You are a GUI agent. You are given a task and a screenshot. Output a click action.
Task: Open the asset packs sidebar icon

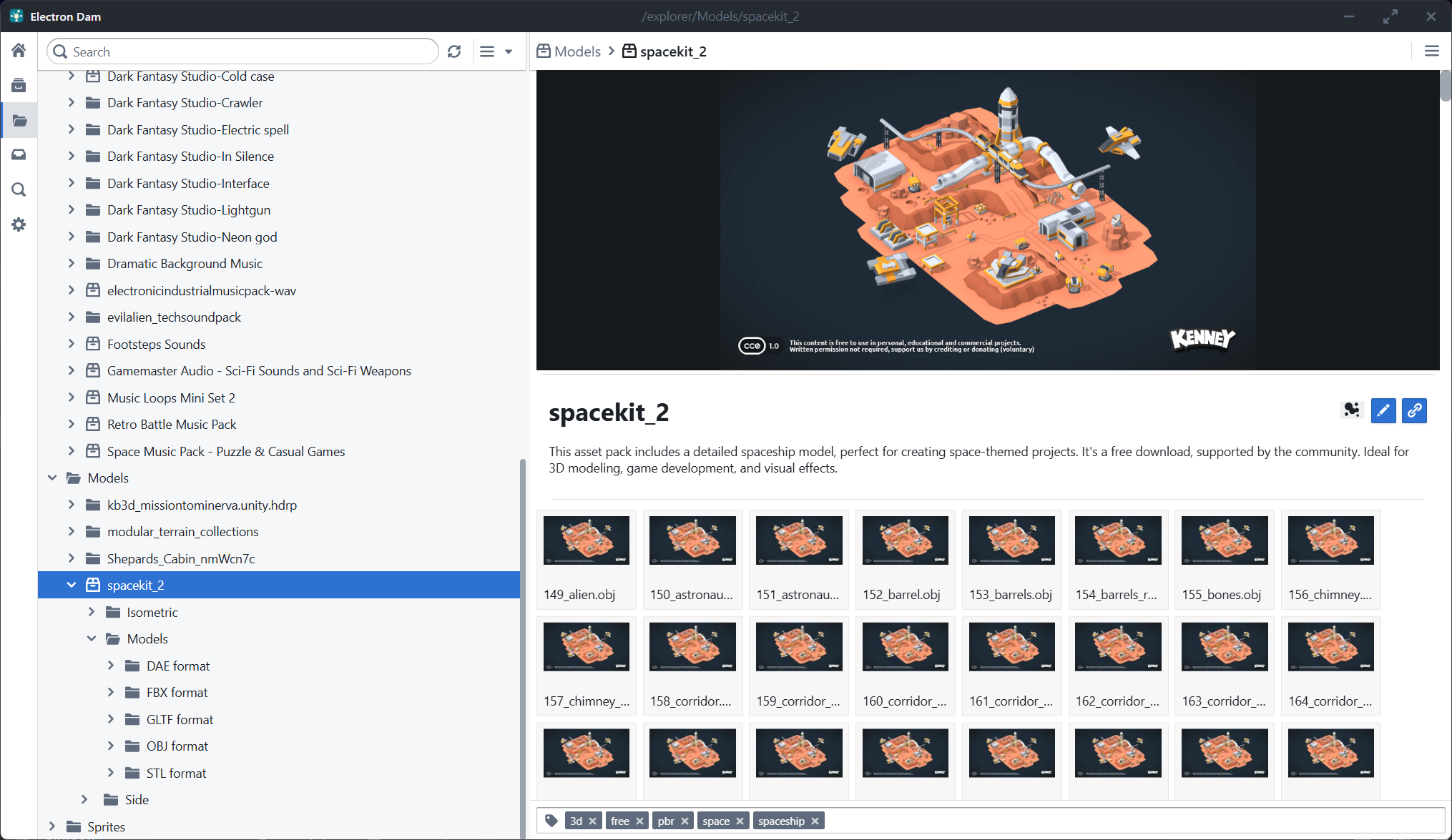coord(19,86)
